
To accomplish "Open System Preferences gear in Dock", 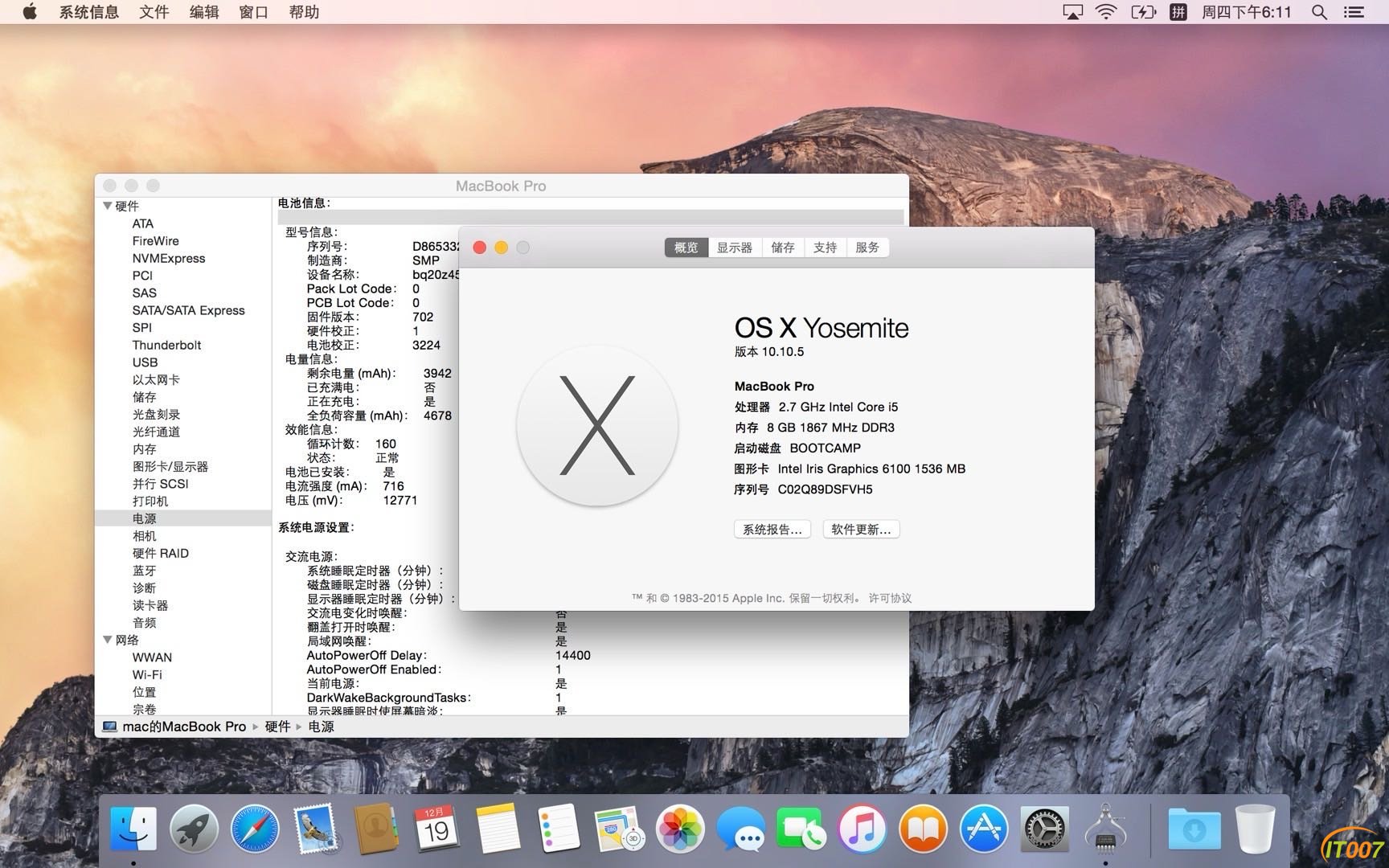I will [x=1044, y=828].
